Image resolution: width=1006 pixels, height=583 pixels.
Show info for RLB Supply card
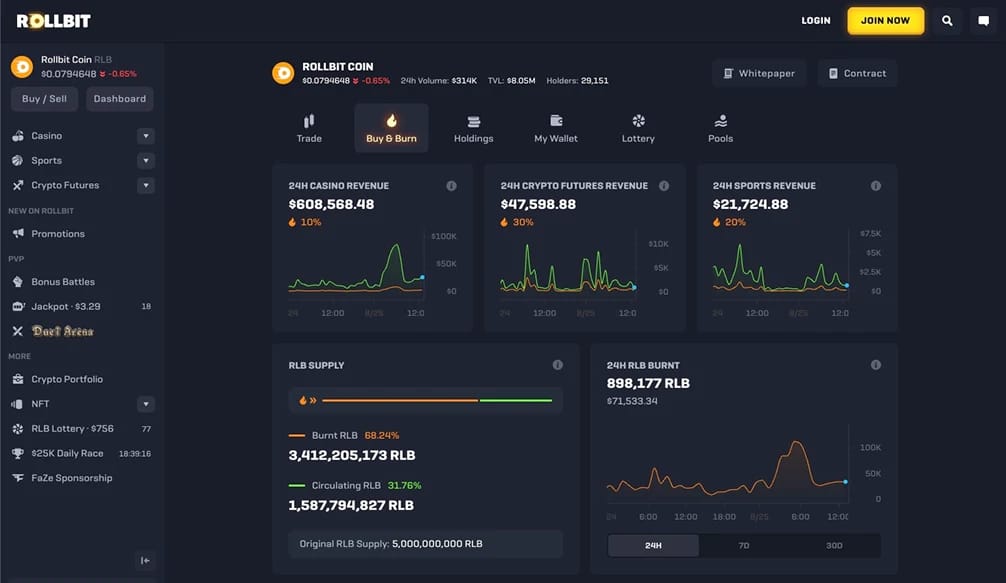[x=558, y=365]
